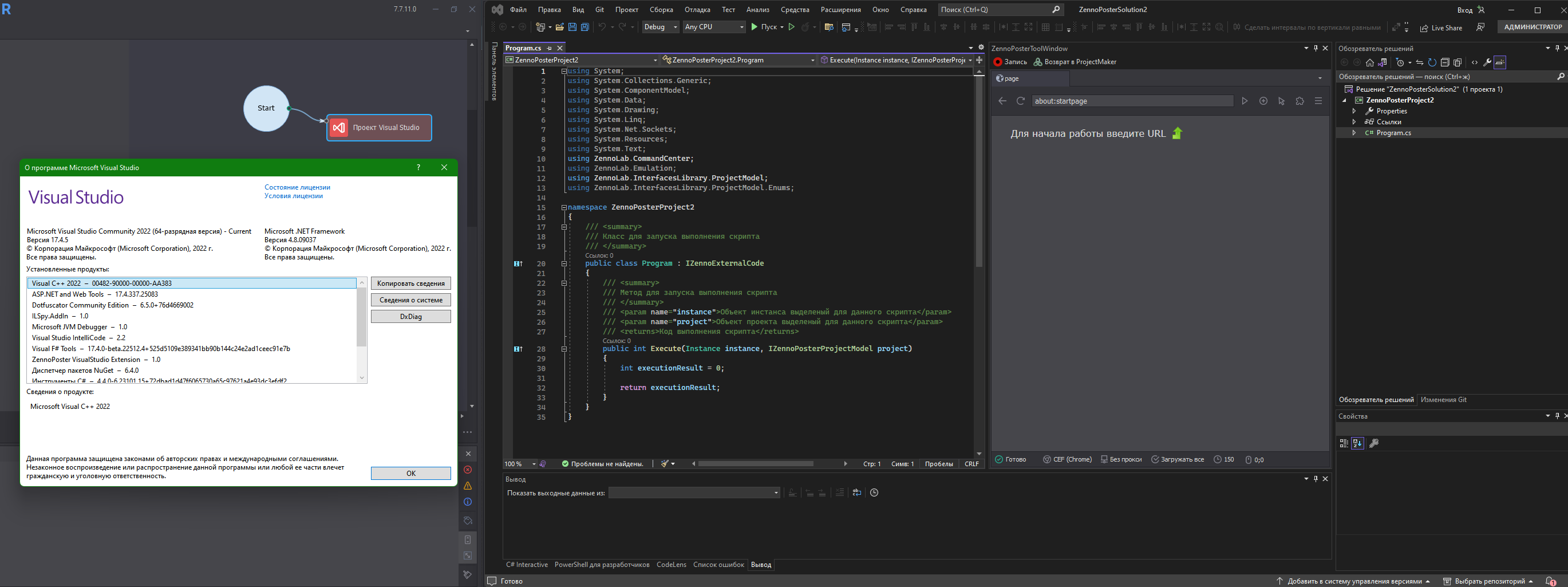The image size is (1568, 587).
Task: Click the Save All toolbar icon
Action: (x=585, y=27)
